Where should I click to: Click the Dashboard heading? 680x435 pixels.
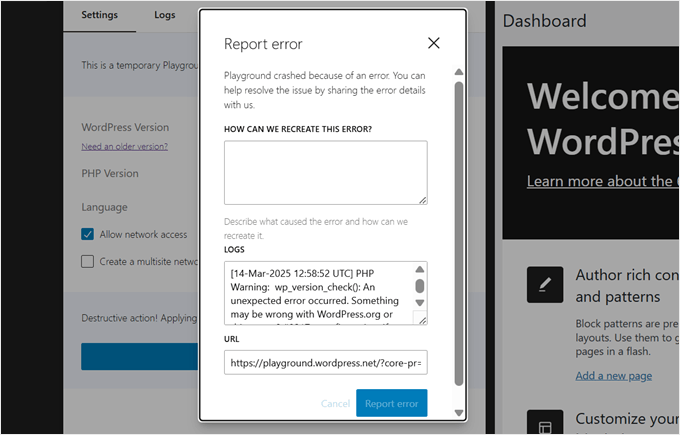545,21
